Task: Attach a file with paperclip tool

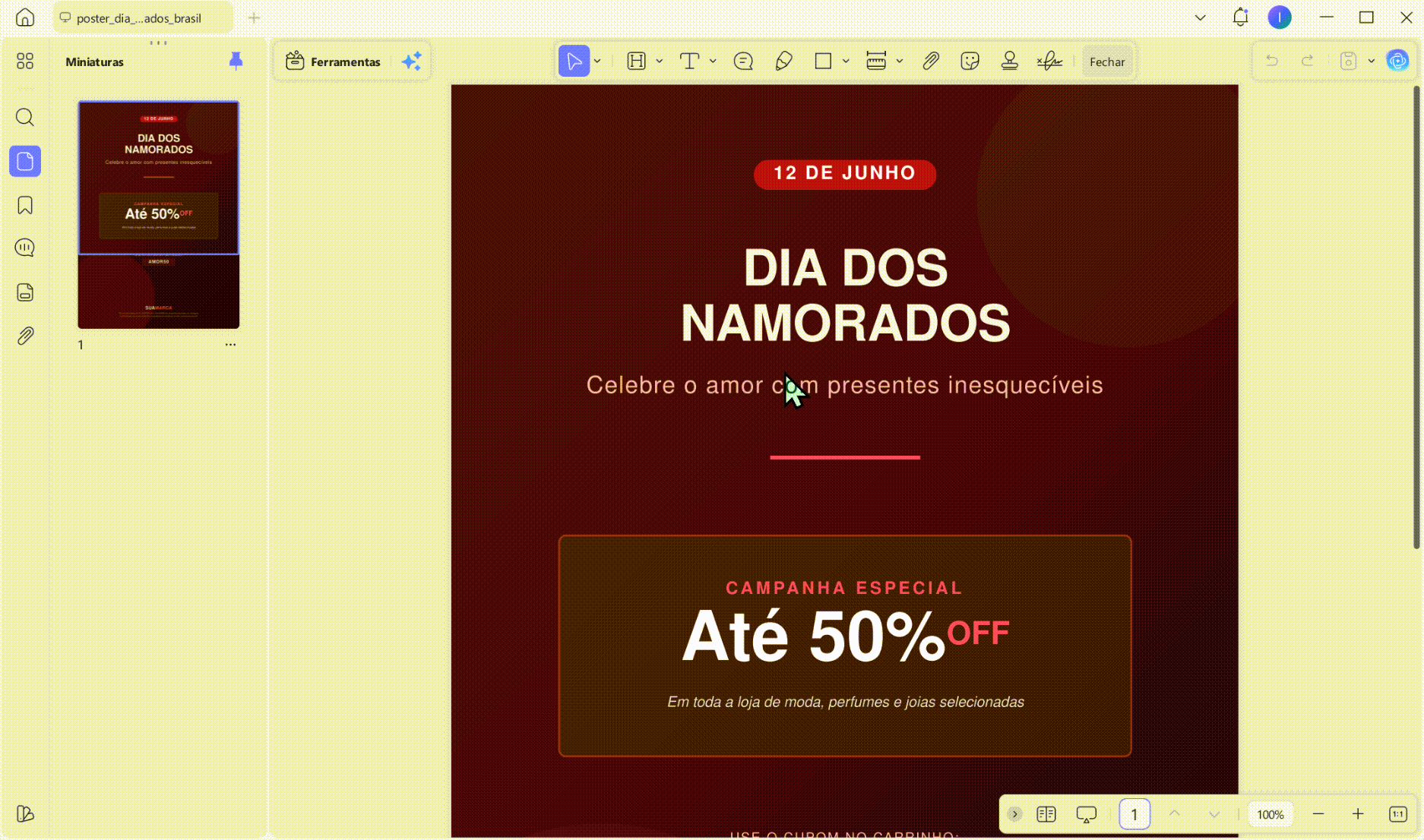Action: tap(931, 61)
